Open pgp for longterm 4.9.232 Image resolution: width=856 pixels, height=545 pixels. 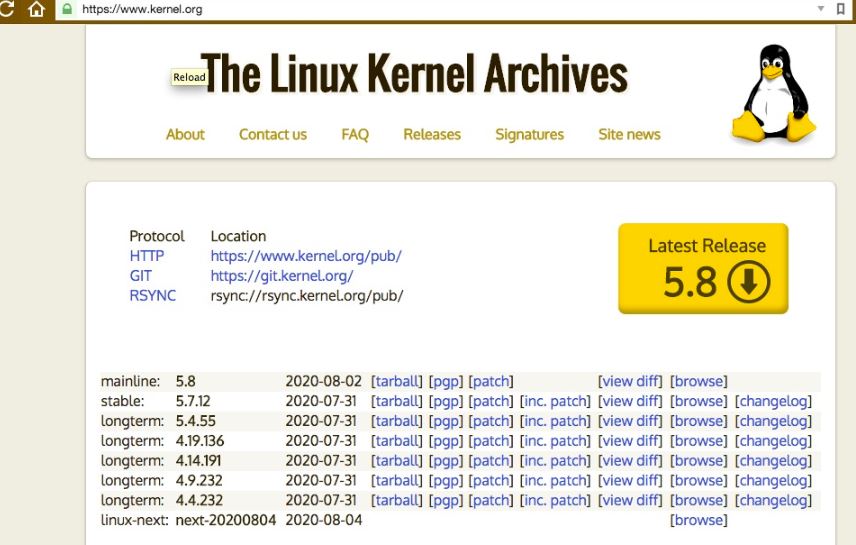pyautogui.click(x=446, y=481)
